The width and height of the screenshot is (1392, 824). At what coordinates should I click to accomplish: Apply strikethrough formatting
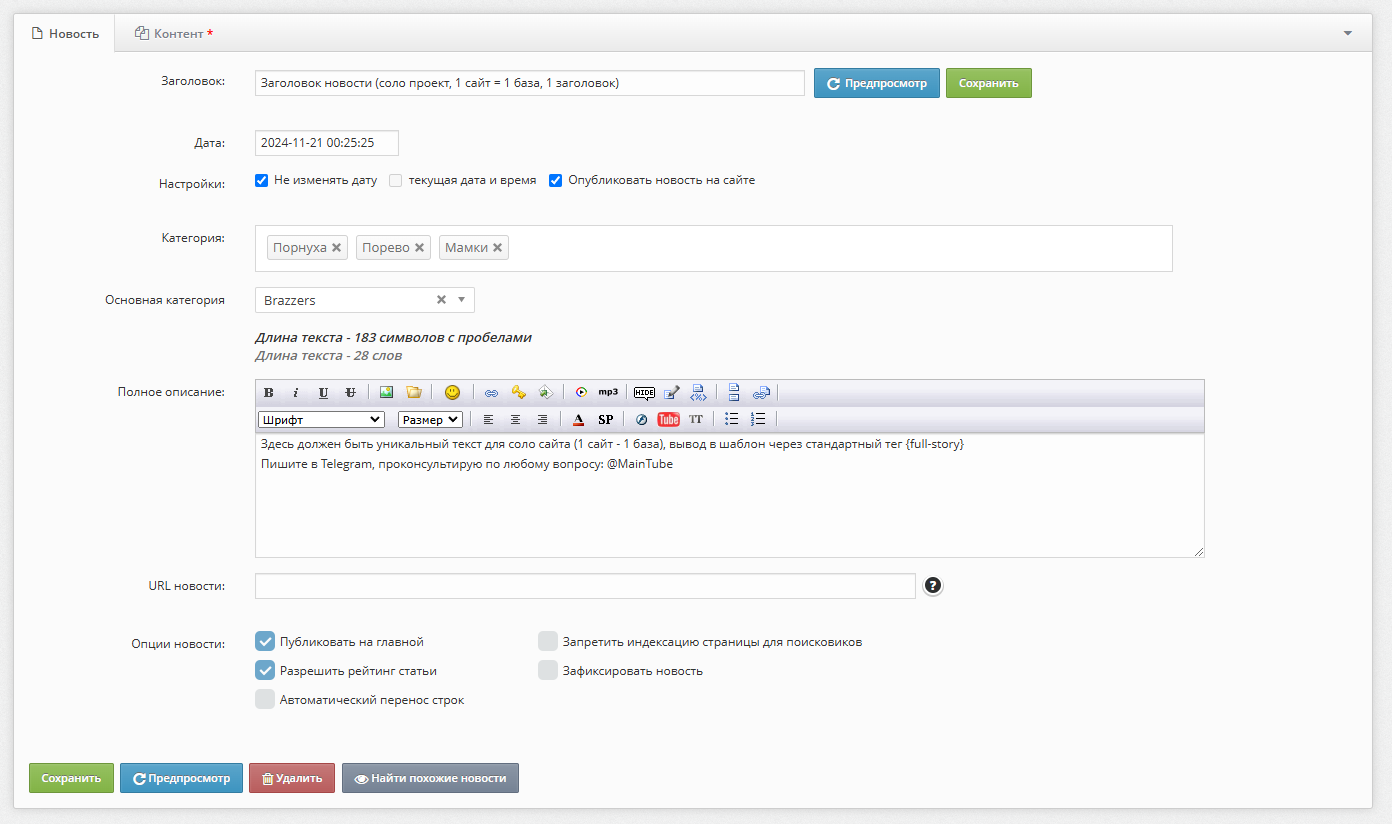[350, 392]
